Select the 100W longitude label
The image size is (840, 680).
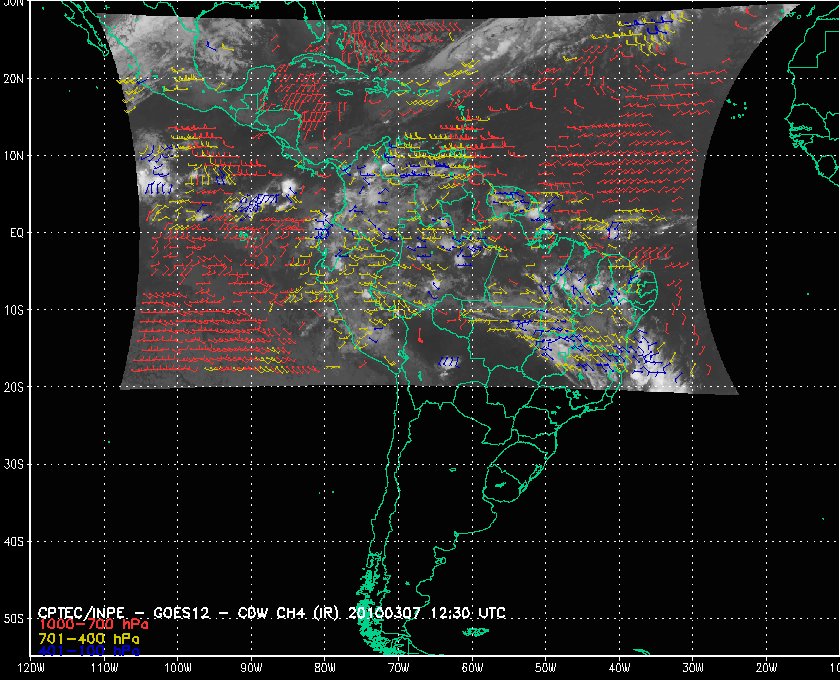coord(177,668)
